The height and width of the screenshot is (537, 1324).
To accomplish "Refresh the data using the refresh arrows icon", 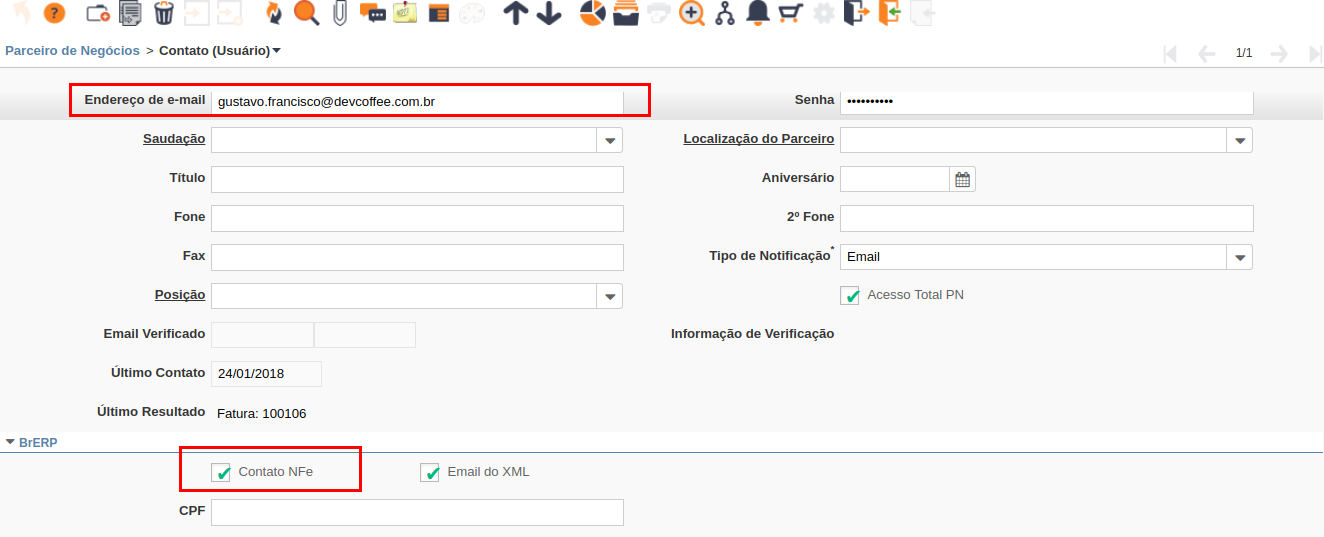I will coord(273,13).
